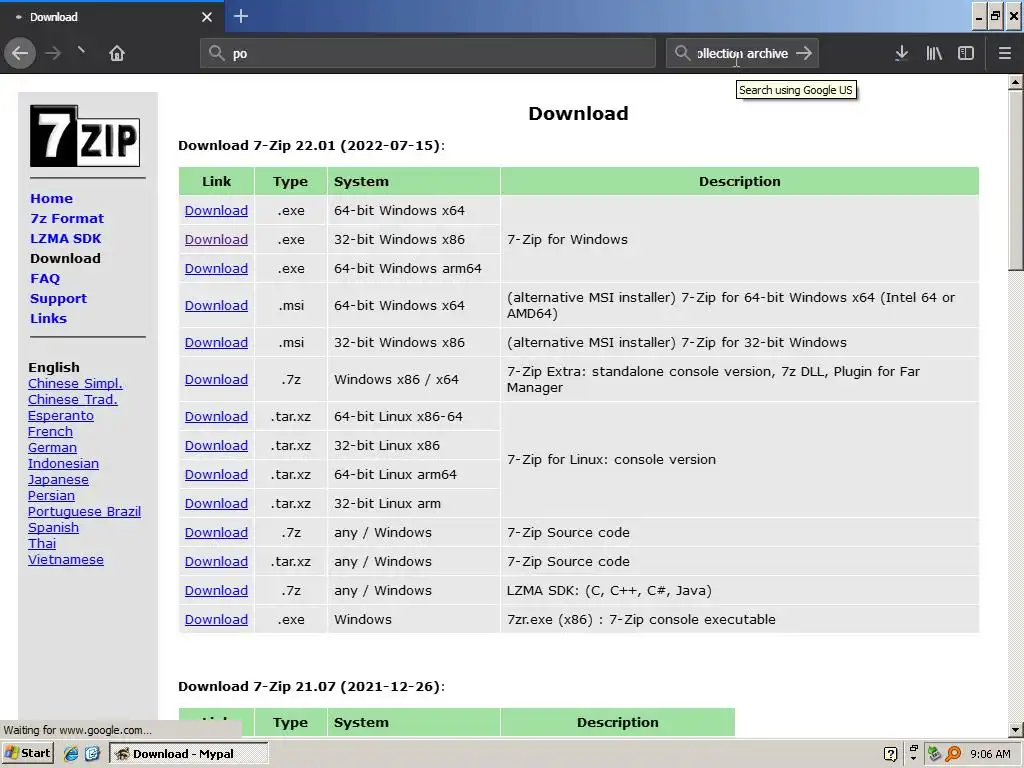The width and height of the screenshot is (1024, 768).
Task: Click the vertical scrollbar thumb
Action: click(x=1016, y=180)
